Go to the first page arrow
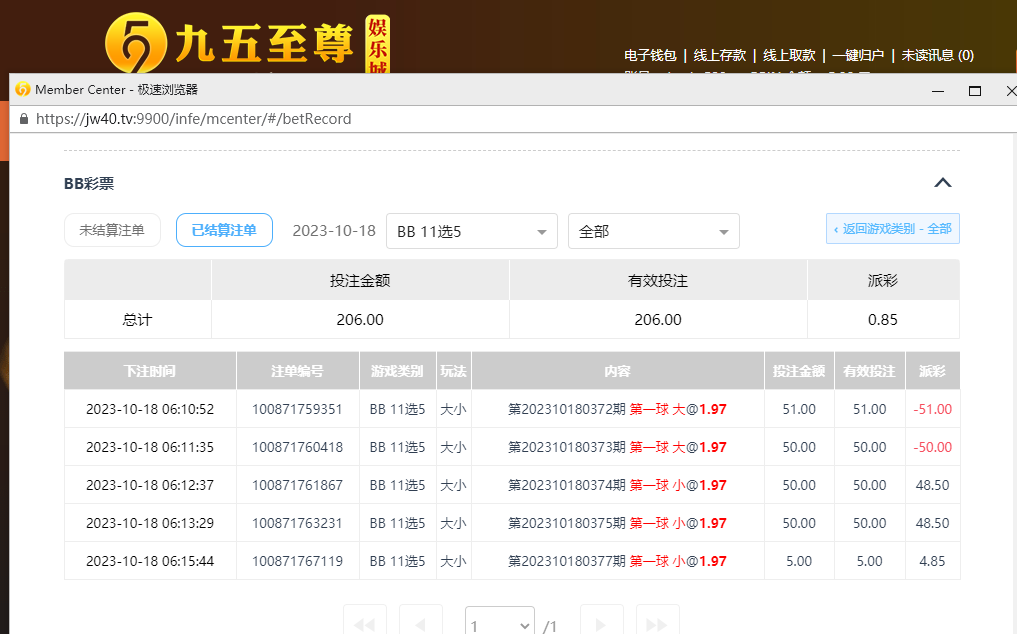 pos(364,624)
